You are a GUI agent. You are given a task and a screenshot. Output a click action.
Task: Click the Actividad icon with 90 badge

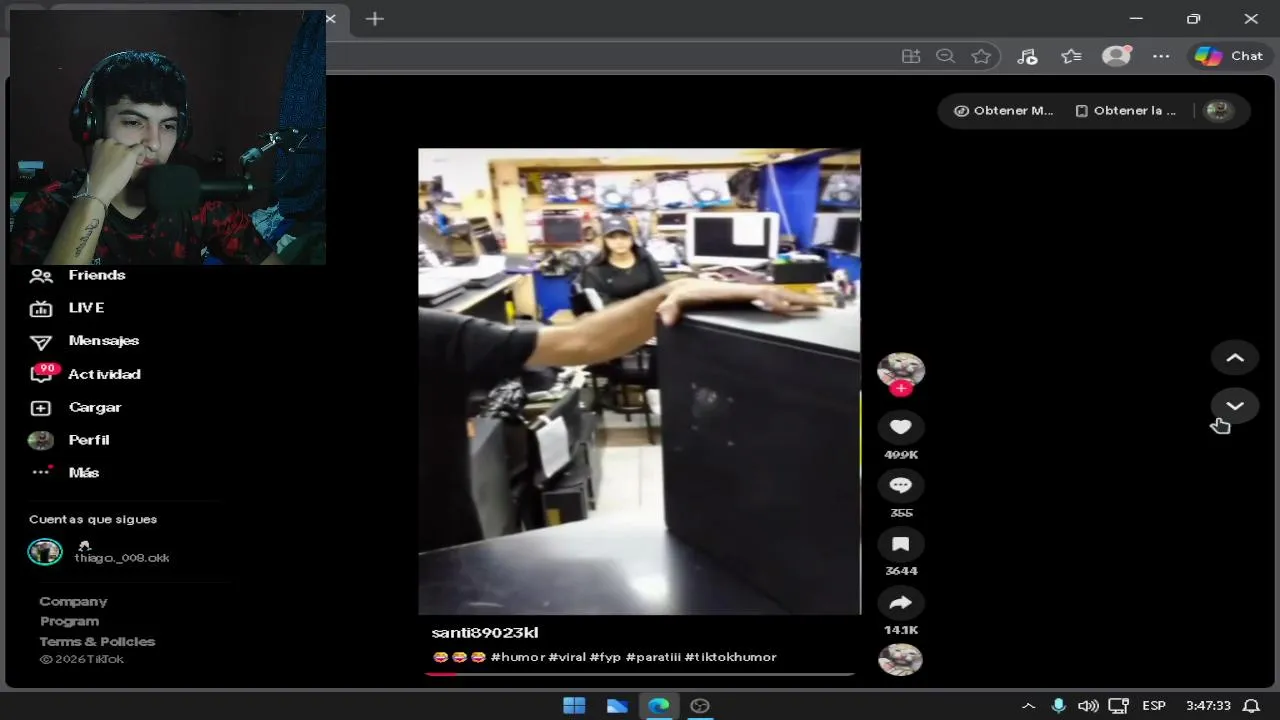click(42, 374)
